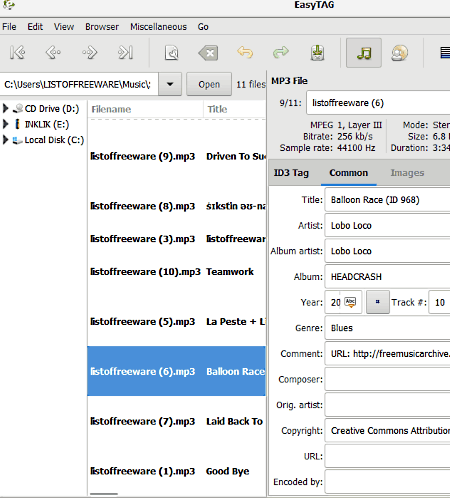The image size is (450, 498).
Task: Open the Browser menu
Action: tap(102, 27)
